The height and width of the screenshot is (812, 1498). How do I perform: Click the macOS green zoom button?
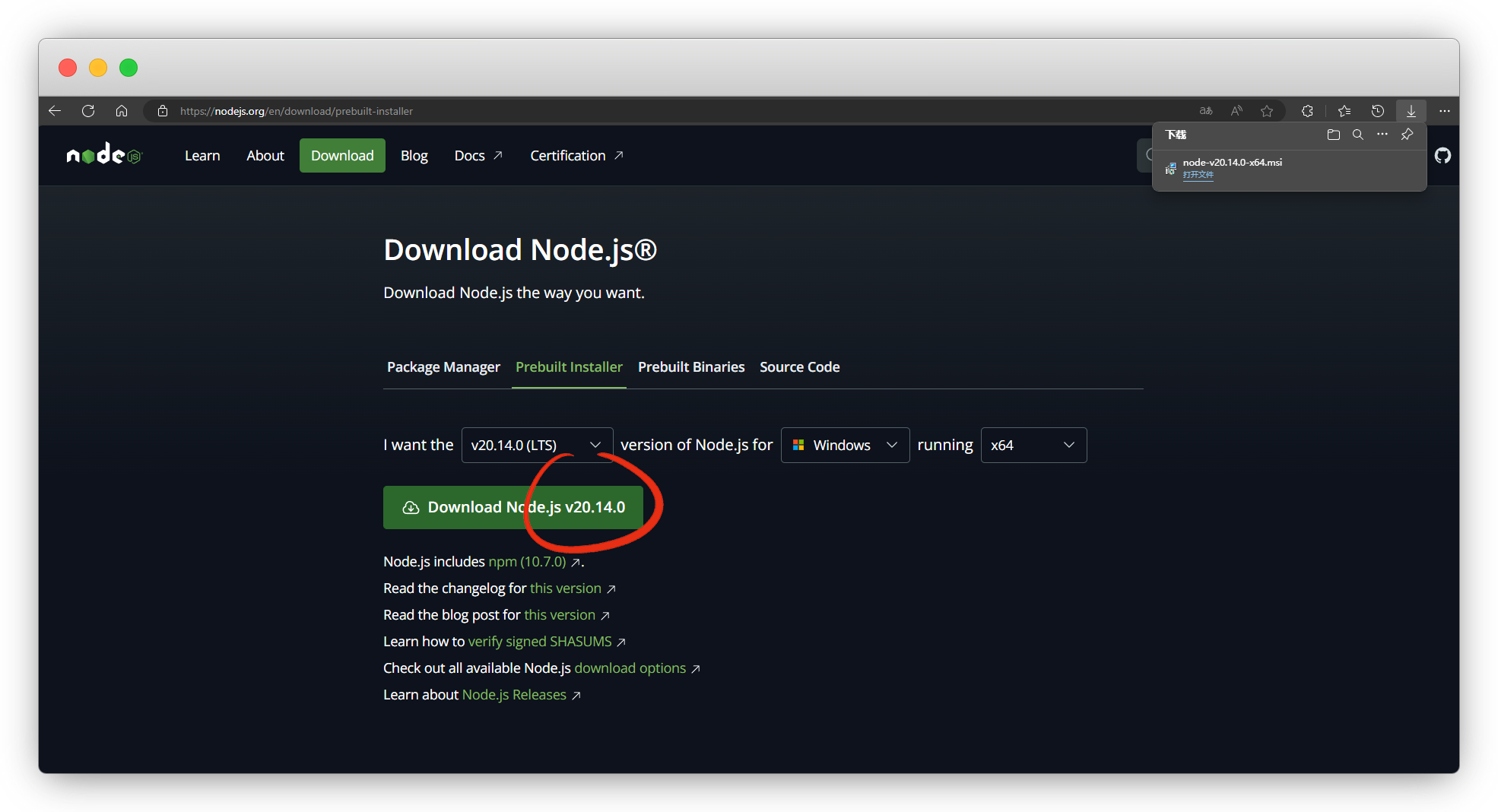point(129,68)
